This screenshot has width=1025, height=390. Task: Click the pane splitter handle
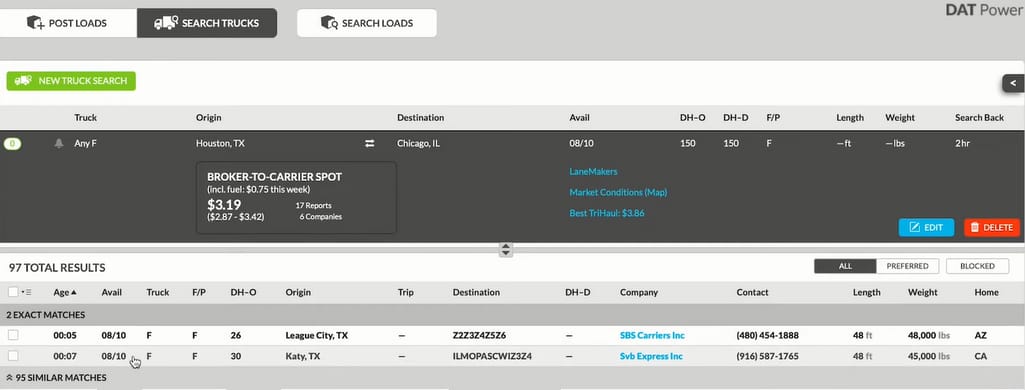pos(506,249)
